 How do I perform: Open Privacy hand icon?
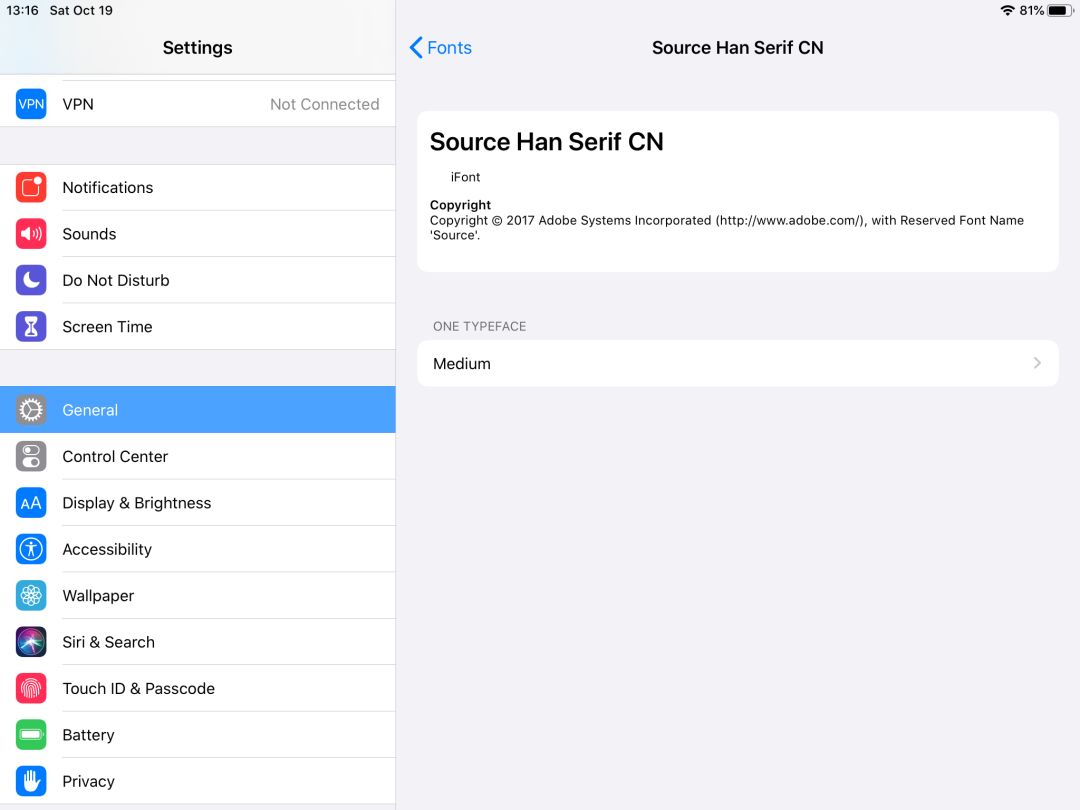[31, 781]
